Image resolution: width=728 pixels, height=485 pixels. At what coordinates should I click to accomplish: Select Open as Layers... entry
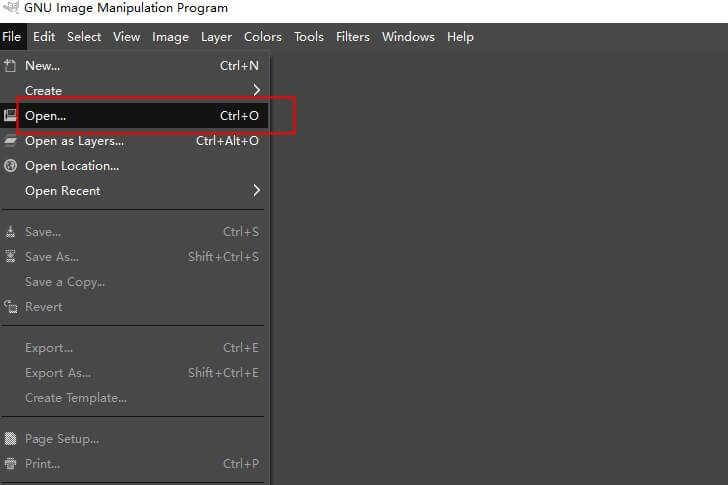[134, 141]
